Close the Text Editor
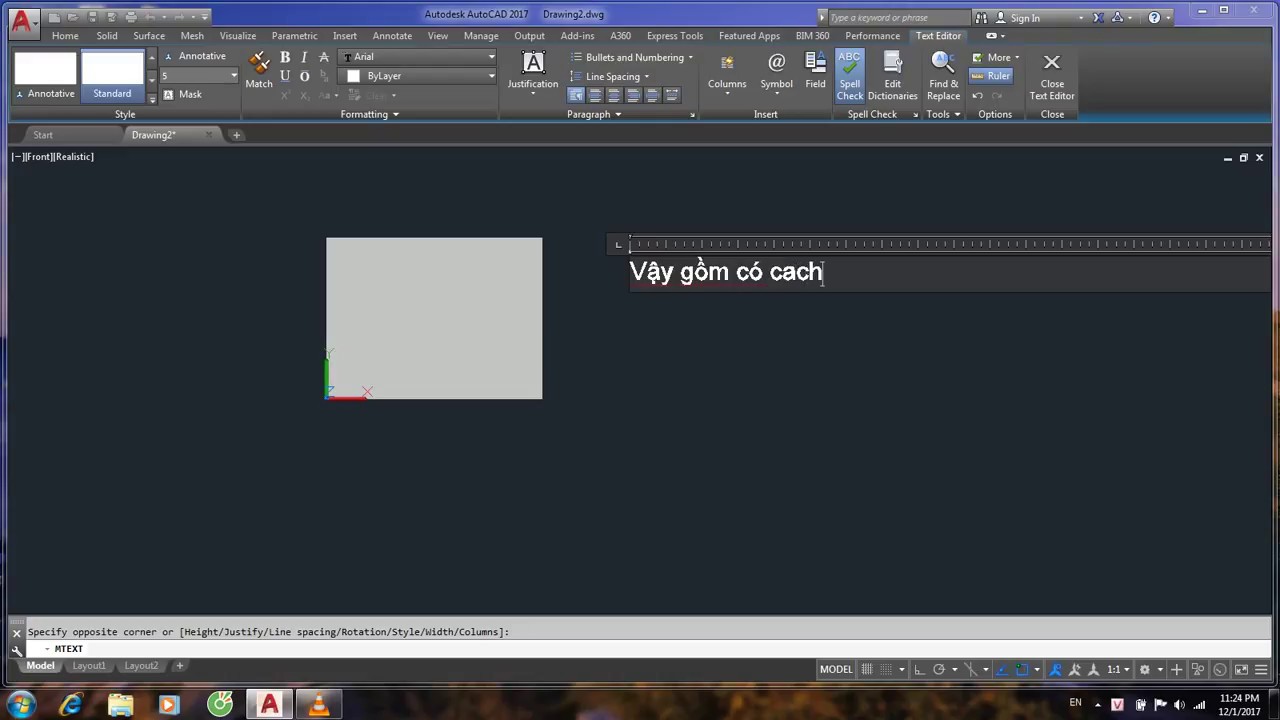Image resolution: width=1280 pixels, height=720 pixels. click(1052, 75)
